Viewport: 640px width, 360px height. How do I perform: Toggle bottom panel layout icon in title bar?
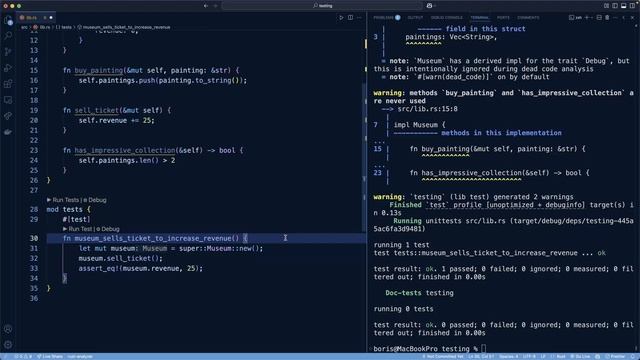point(624,6)
